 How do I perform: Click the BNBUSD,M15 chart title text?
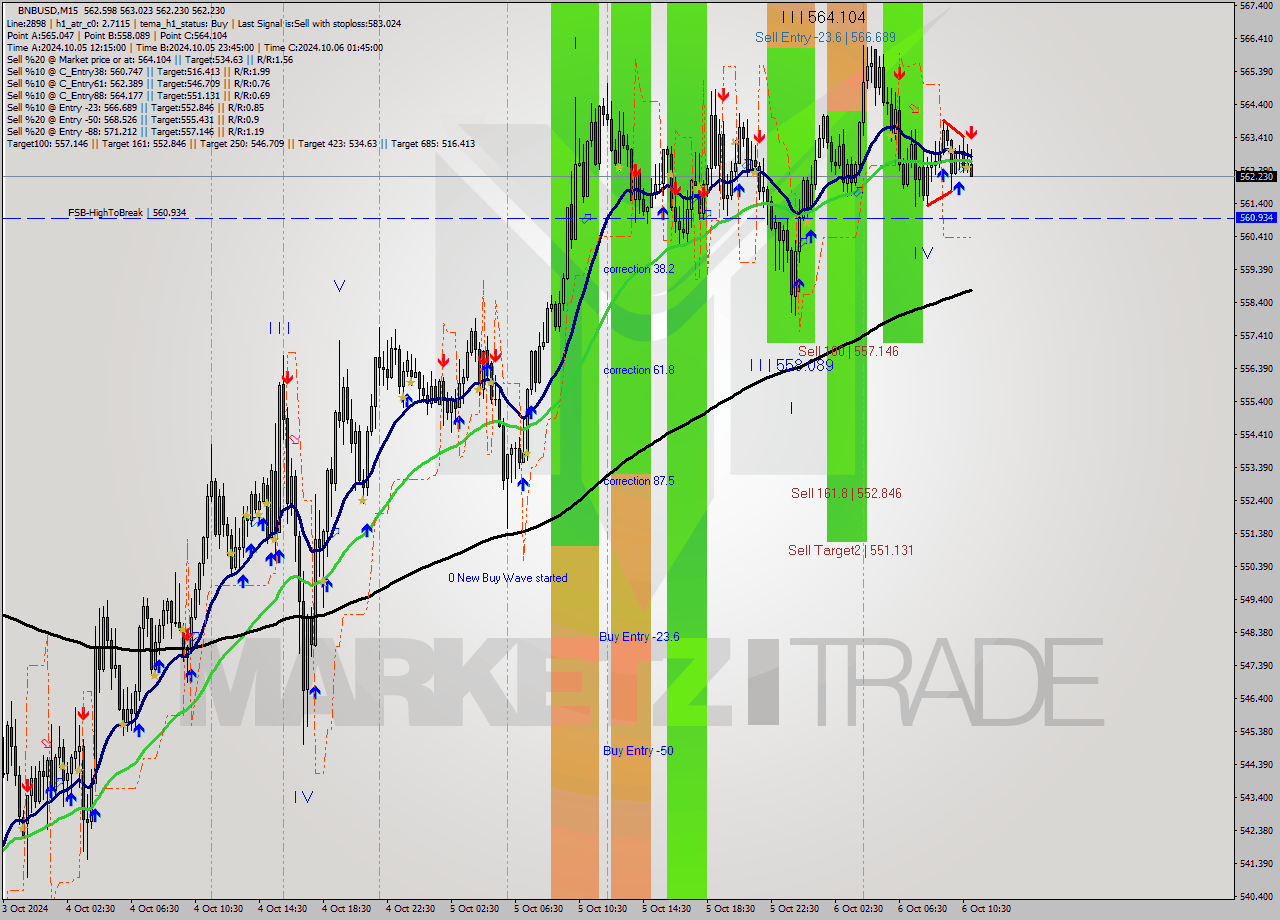49,10
